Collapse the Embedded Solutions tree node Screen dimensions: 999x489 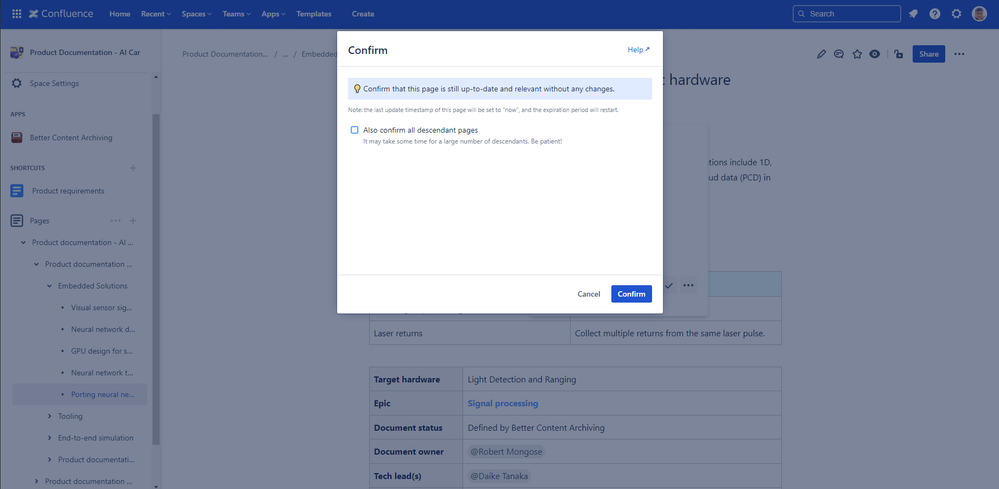49,286
